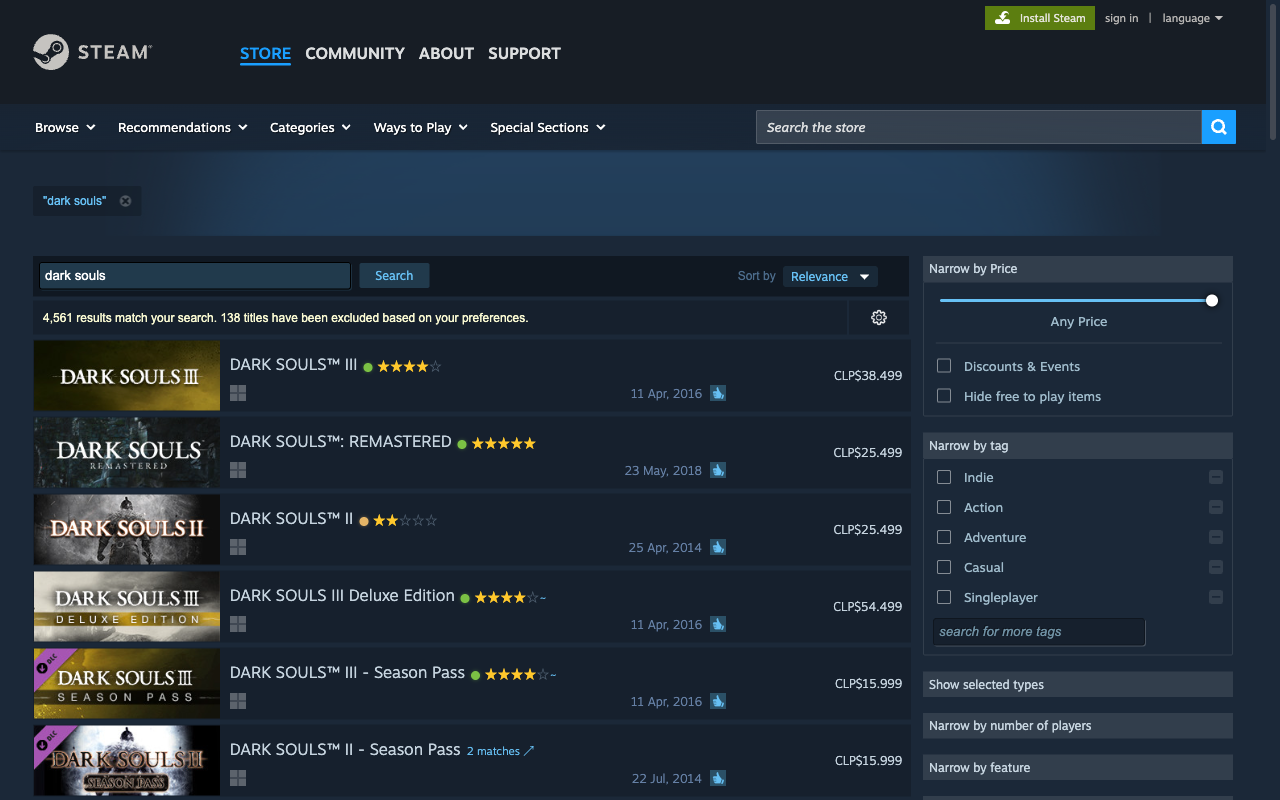Open DARK SOULS REMASTERED title link

pyautogui.click(x=341, y=441)
